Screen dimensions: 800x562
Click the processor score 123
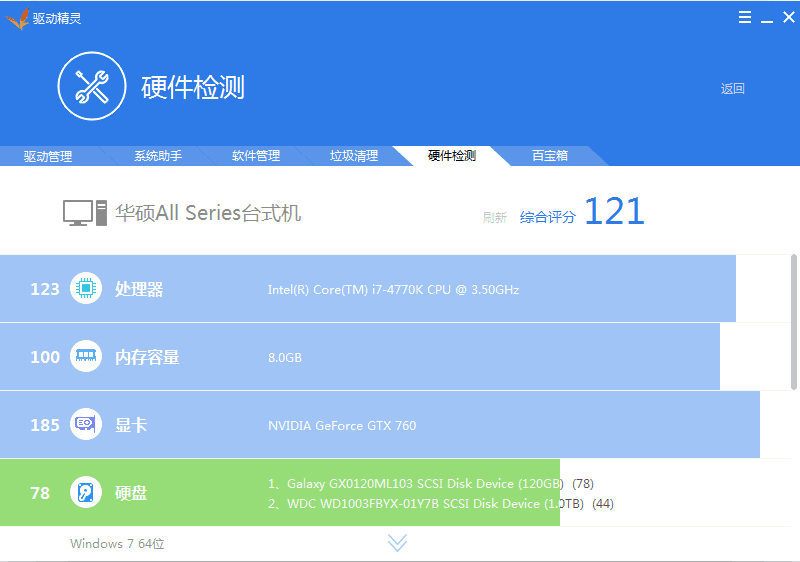[x=45, y=289]
